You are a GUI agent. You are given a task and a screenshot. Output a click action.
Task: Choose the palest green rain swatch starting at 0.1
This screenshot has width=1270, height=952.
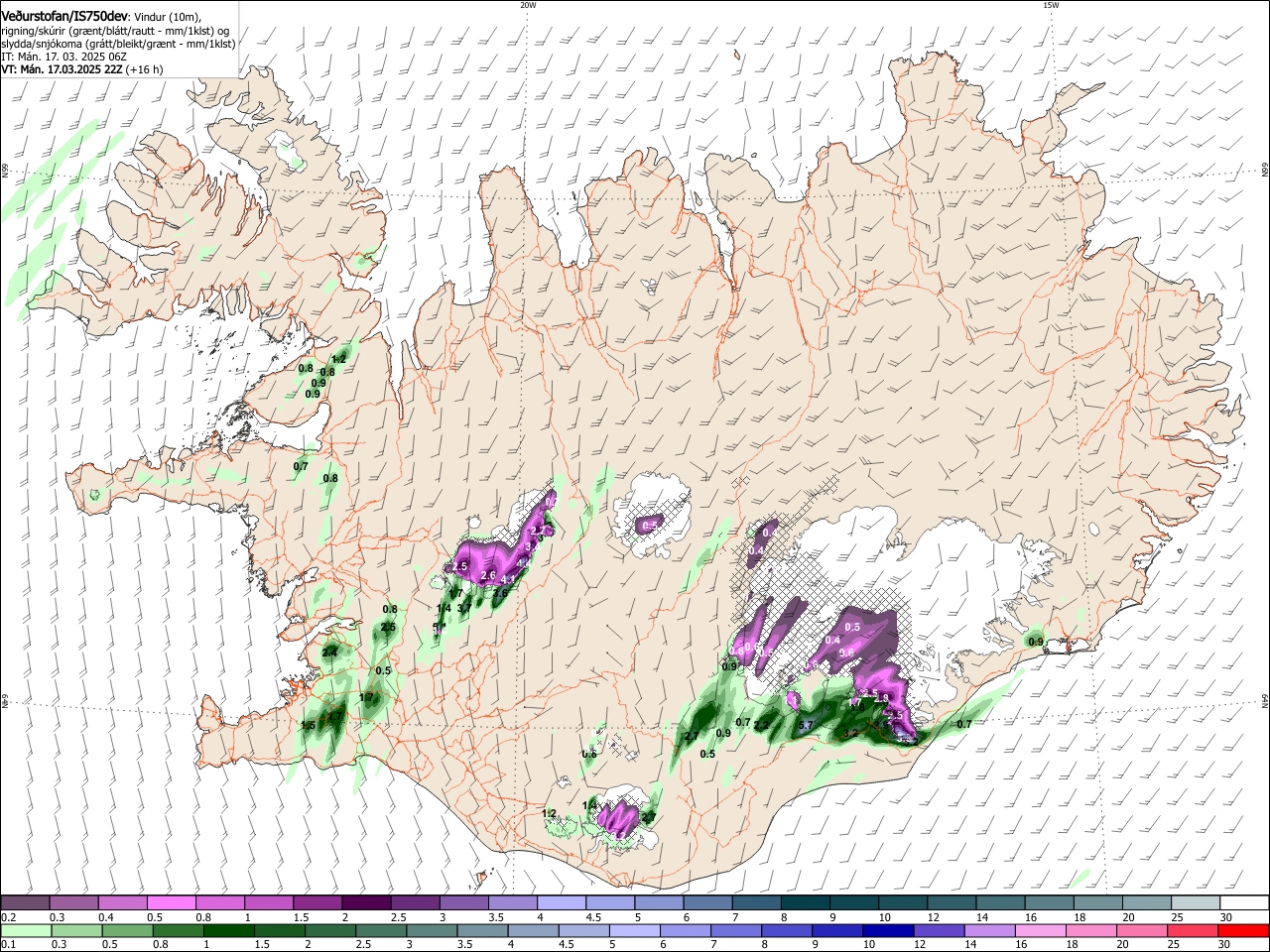click(x=26, y=930)
